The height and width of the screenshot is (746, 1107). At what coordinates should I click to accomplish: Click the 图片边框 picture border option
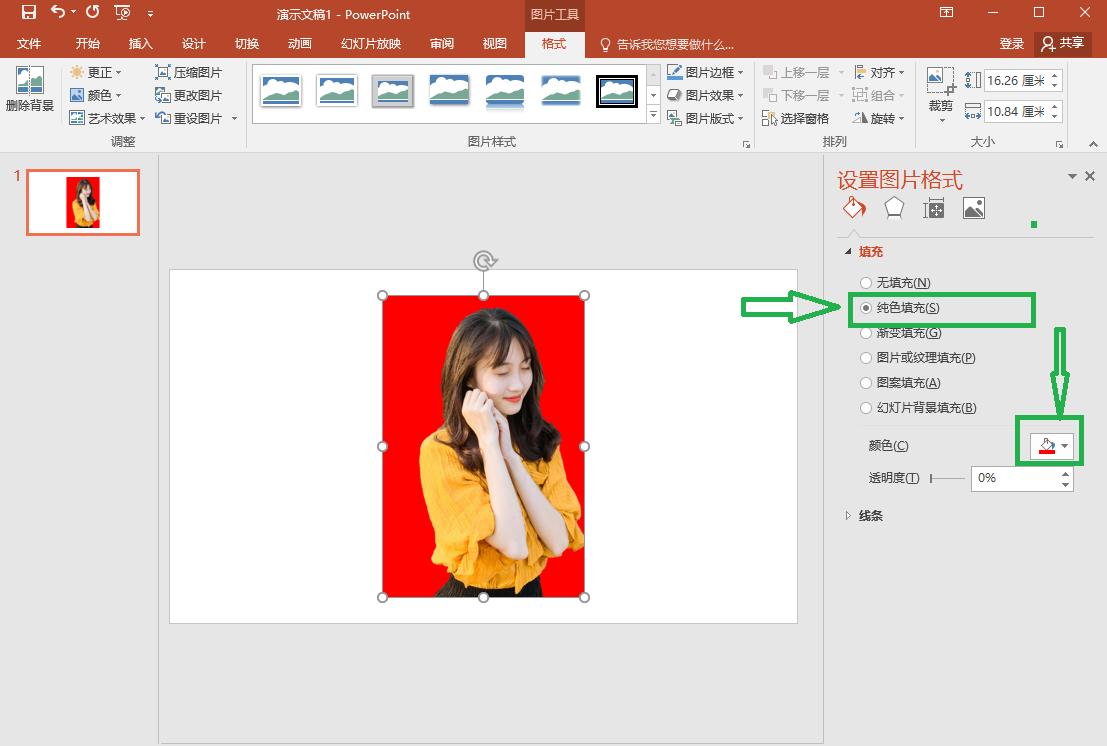click(705, 71)
